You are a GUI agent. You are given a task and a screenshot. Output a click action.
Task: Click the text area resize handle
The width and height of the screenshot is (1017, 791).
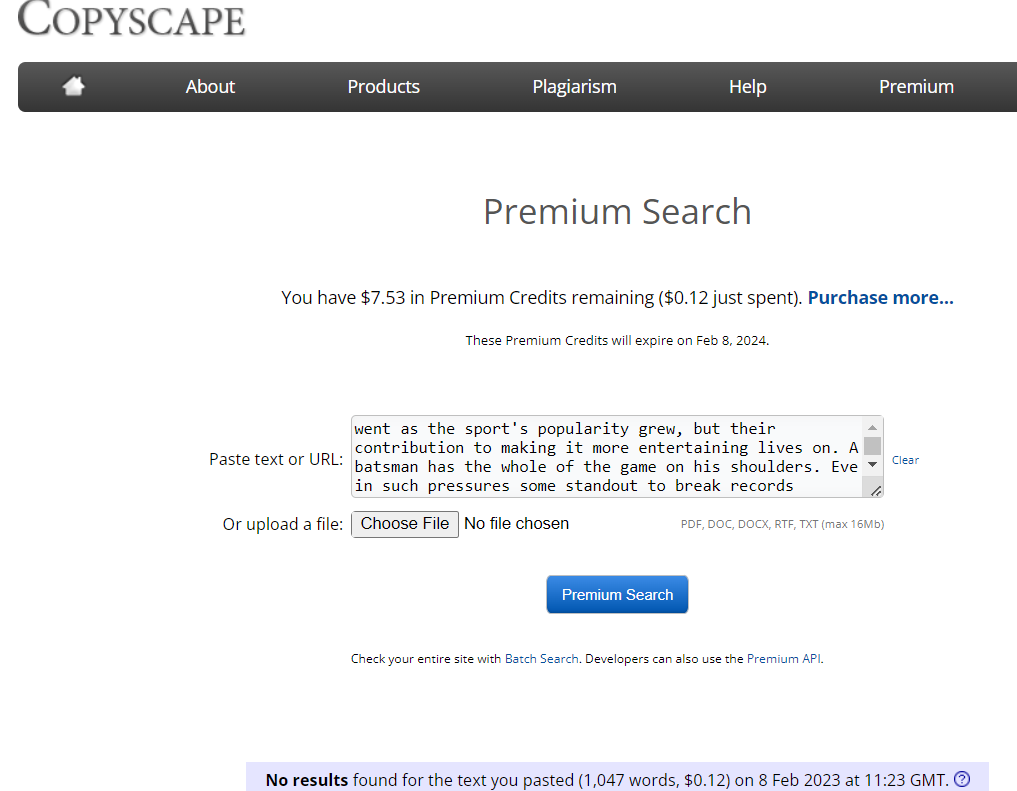pos(876,491)
